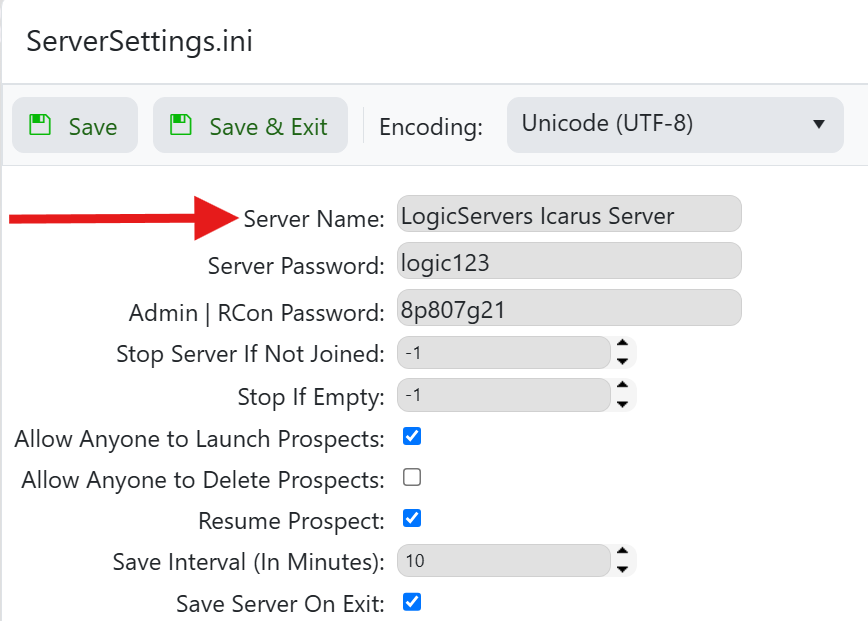
Task: Enable Allow Anyone to Delete Prospects
Action: (411, 478)
